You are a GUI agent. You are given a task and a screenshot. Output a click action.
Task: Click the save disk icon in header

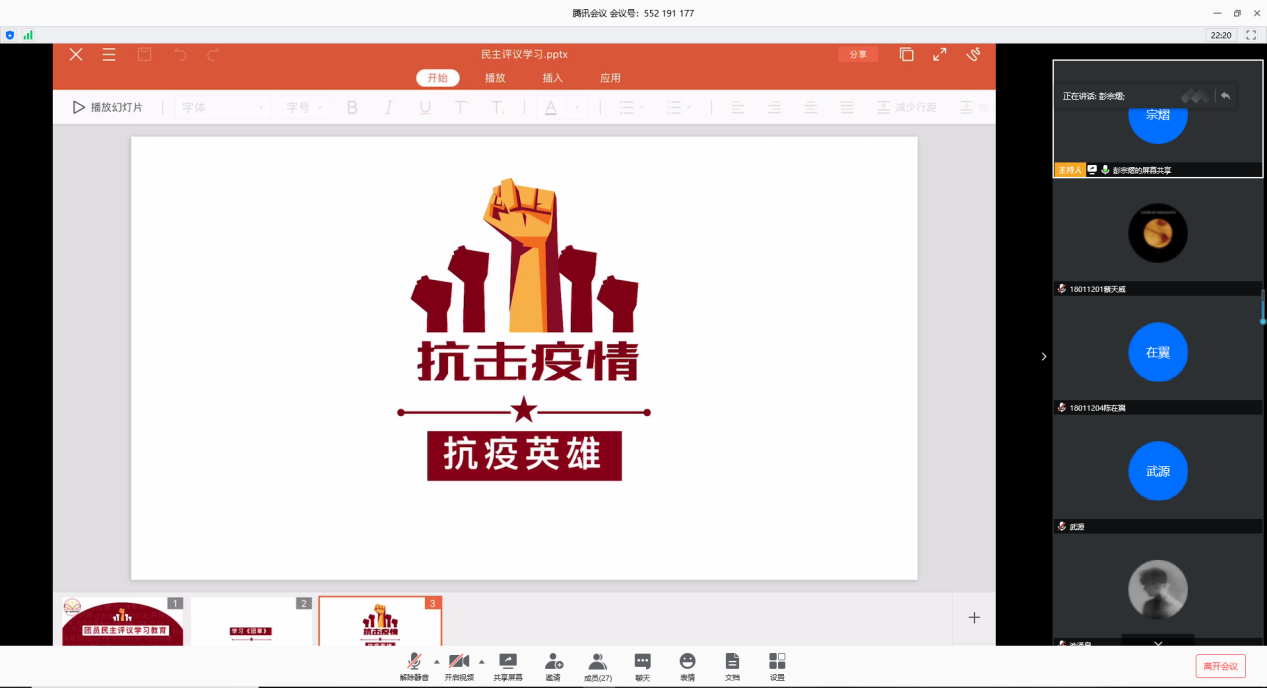144,54
